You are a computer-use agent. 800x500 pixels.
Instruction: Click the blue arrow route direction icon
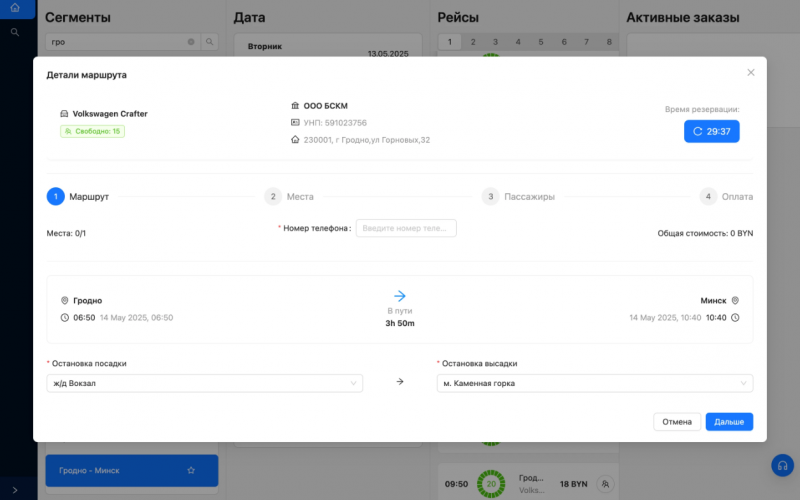400,296
